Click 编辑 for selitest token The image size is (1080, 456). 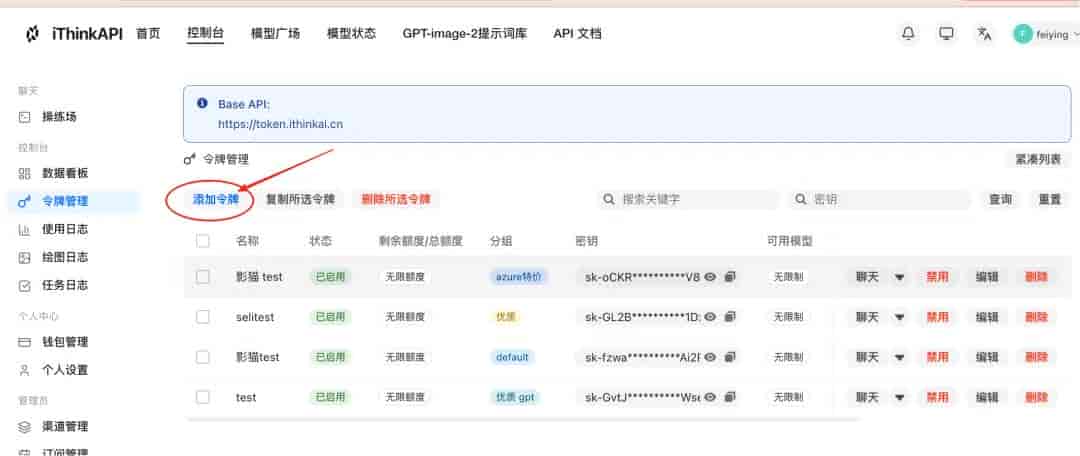tap(987, 317)
